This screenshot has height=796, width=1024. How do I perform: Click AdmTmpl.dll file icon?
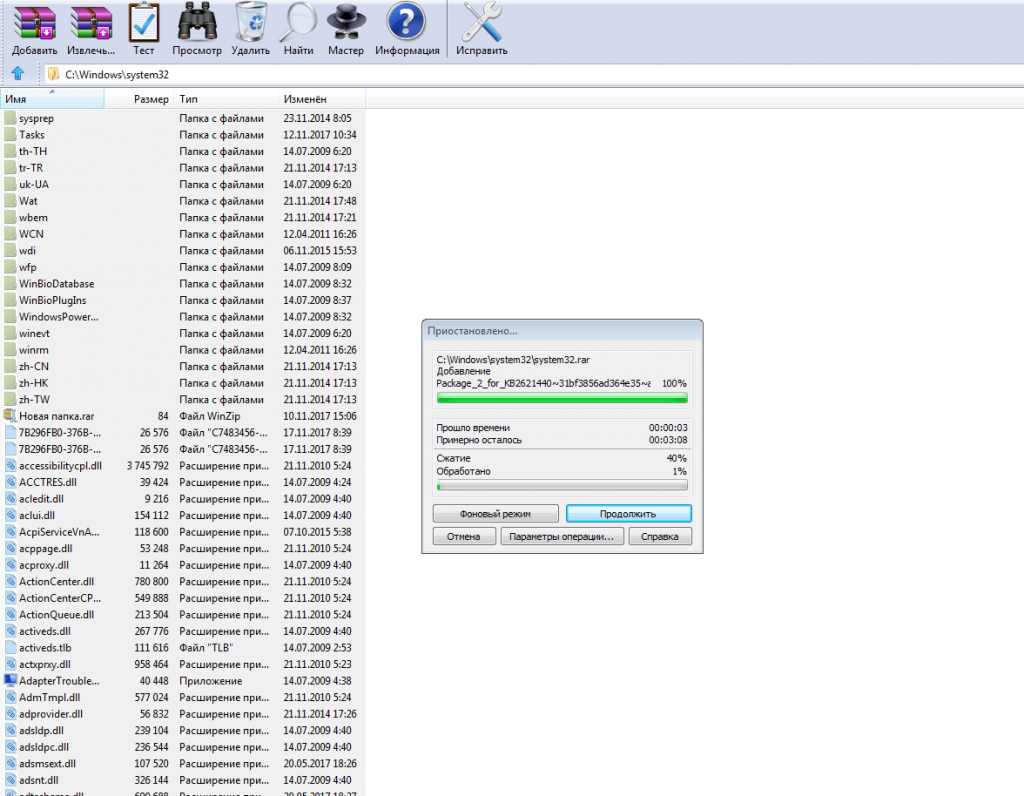[10, 697]
